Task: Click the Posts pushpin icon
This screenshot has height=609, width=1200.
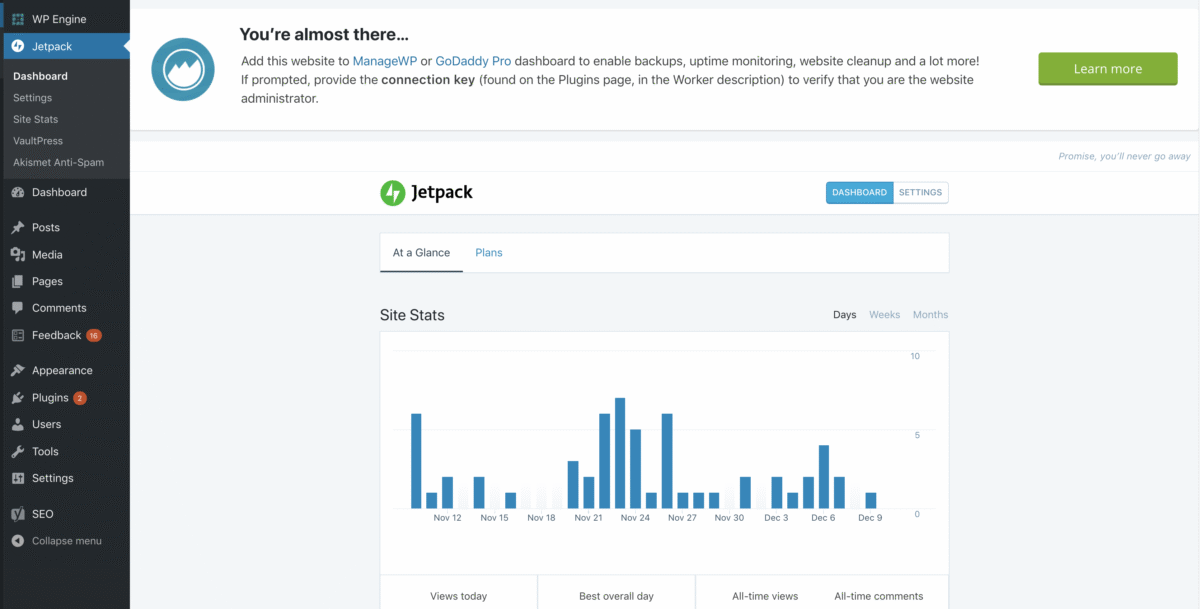Action: click(18, 228)
